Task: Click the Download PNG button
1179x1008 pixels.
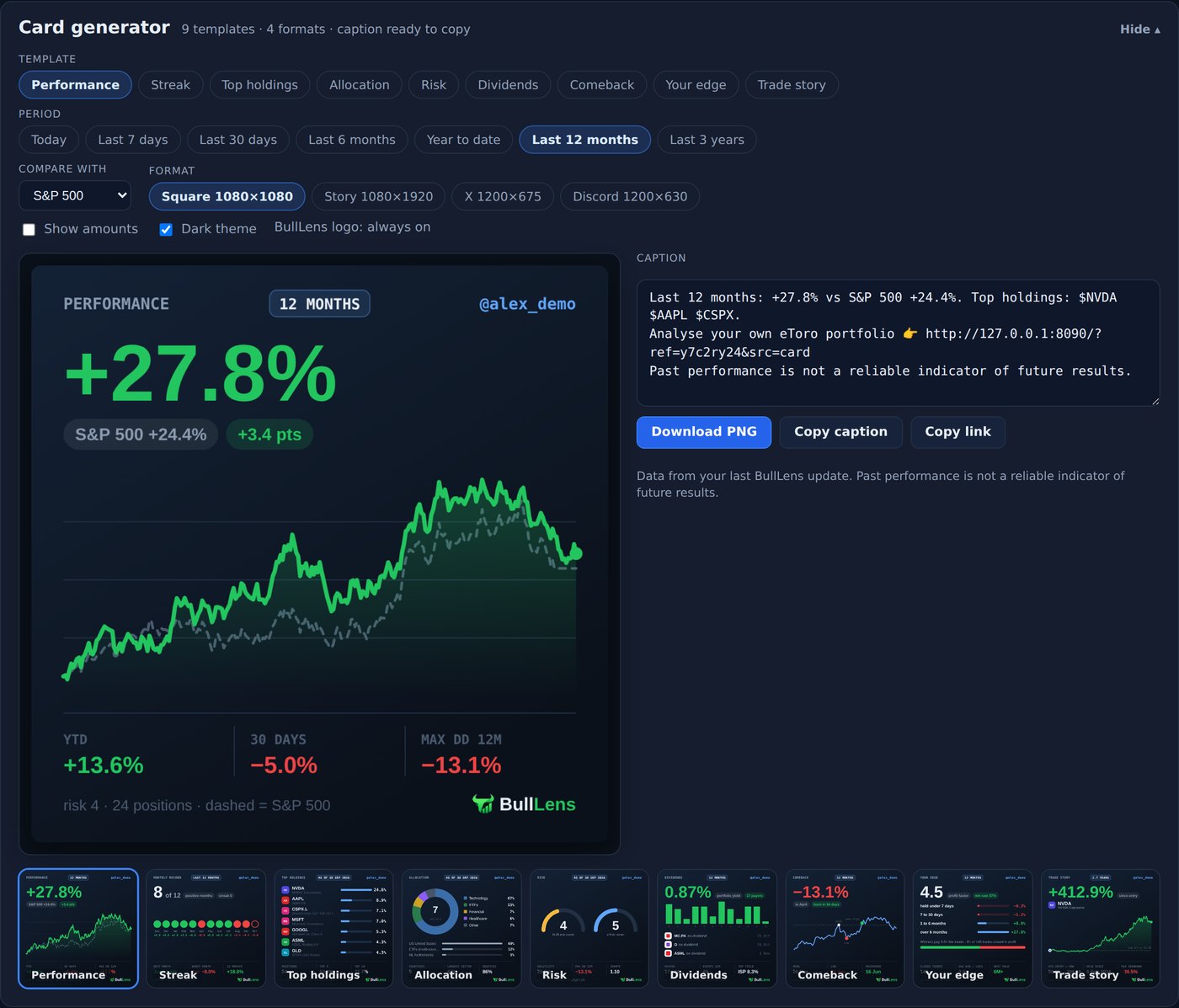Action: tap(704, 432)
